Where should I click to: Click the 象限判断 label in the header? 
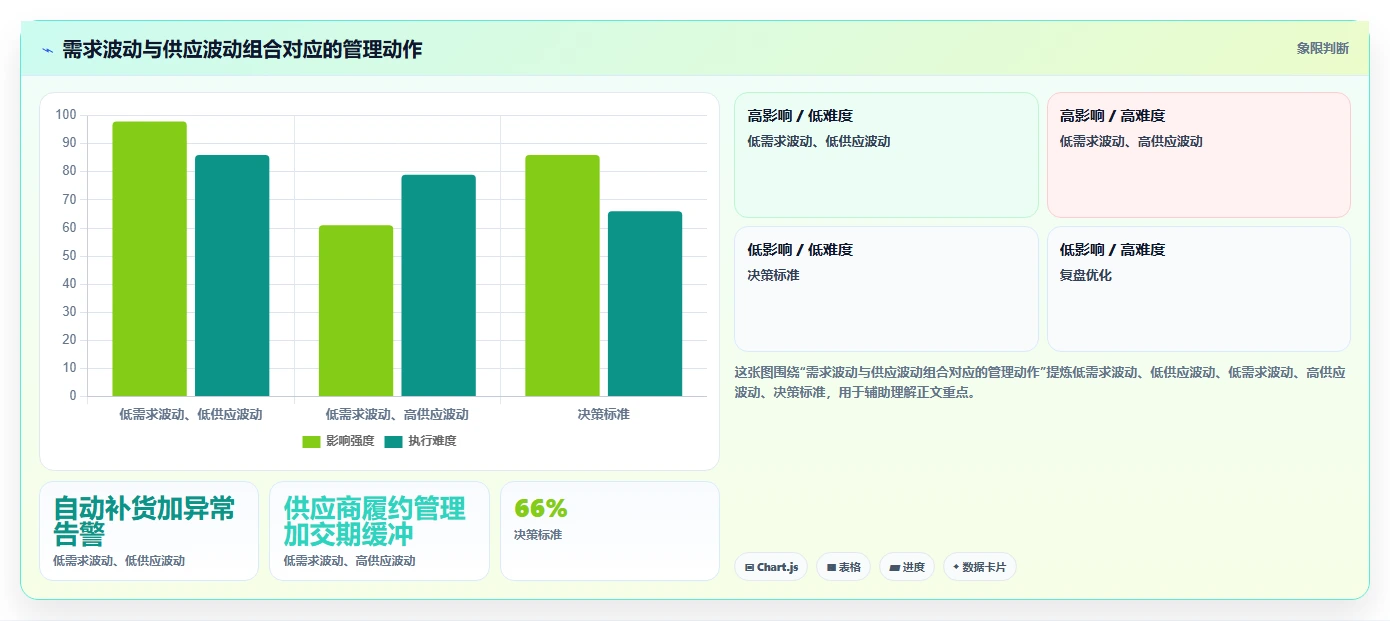pyautogui.click(x=1322, y=48)
